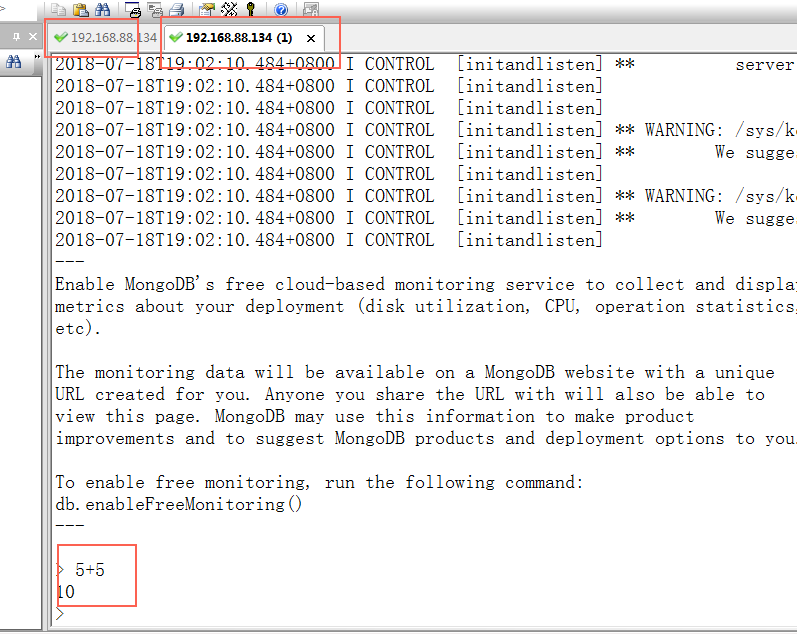This screenshot has width=797, height=634.
Task: Close the 192.168.88.134 (1) tab
Action: pos(311,38)
